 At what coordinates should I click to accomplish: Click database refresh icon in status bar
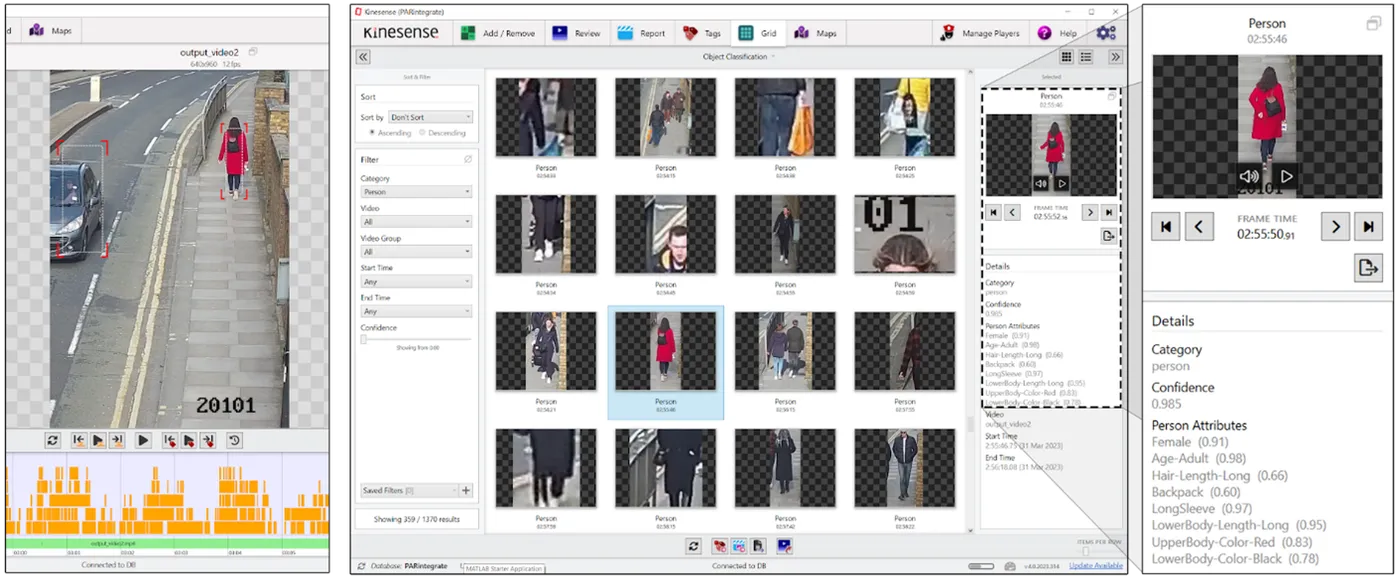pyautogui.click(x=361, y=566)
